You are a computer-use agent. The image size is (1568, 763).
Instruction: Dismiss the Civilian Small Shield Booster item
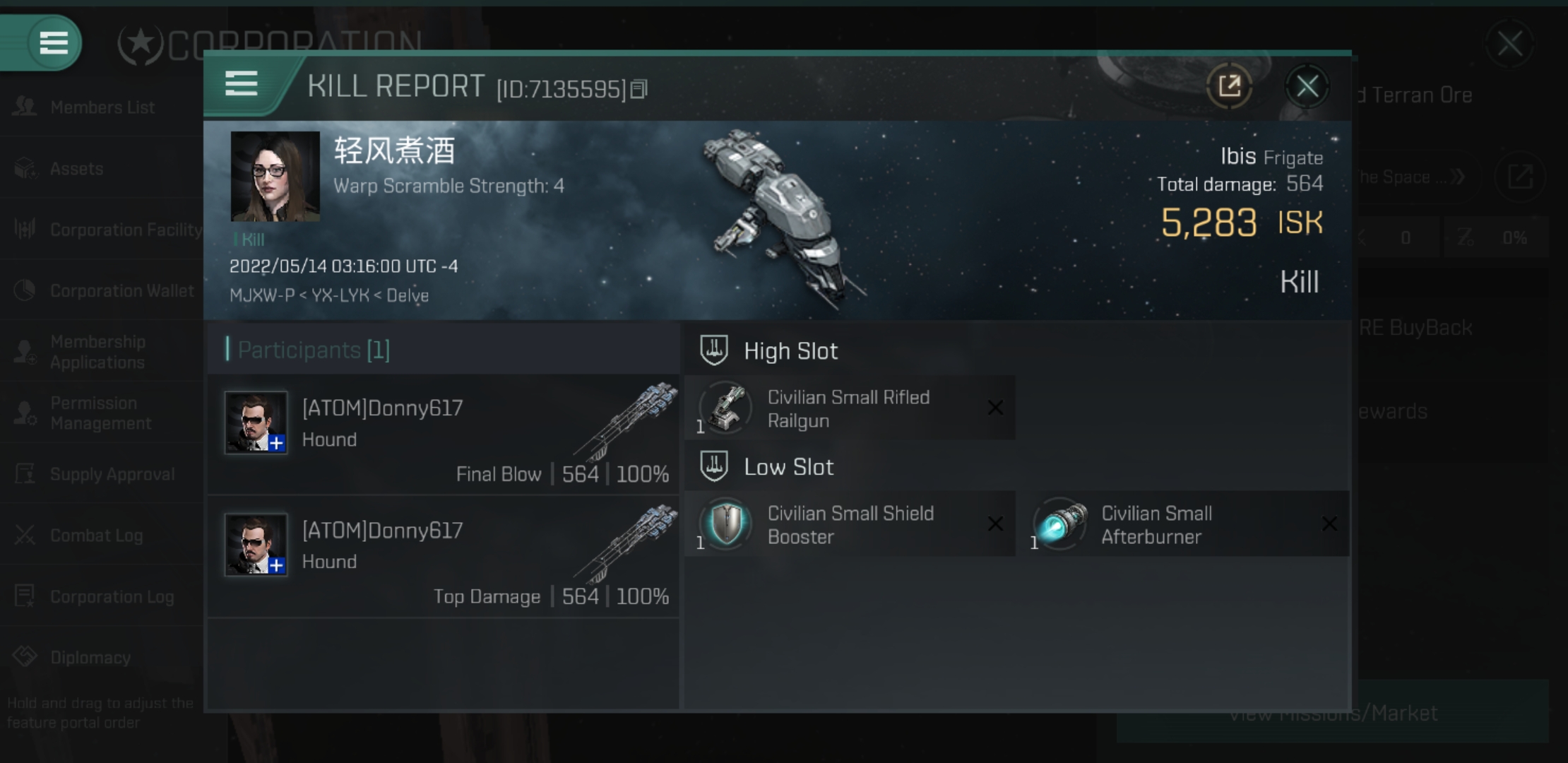pos(995,524)
